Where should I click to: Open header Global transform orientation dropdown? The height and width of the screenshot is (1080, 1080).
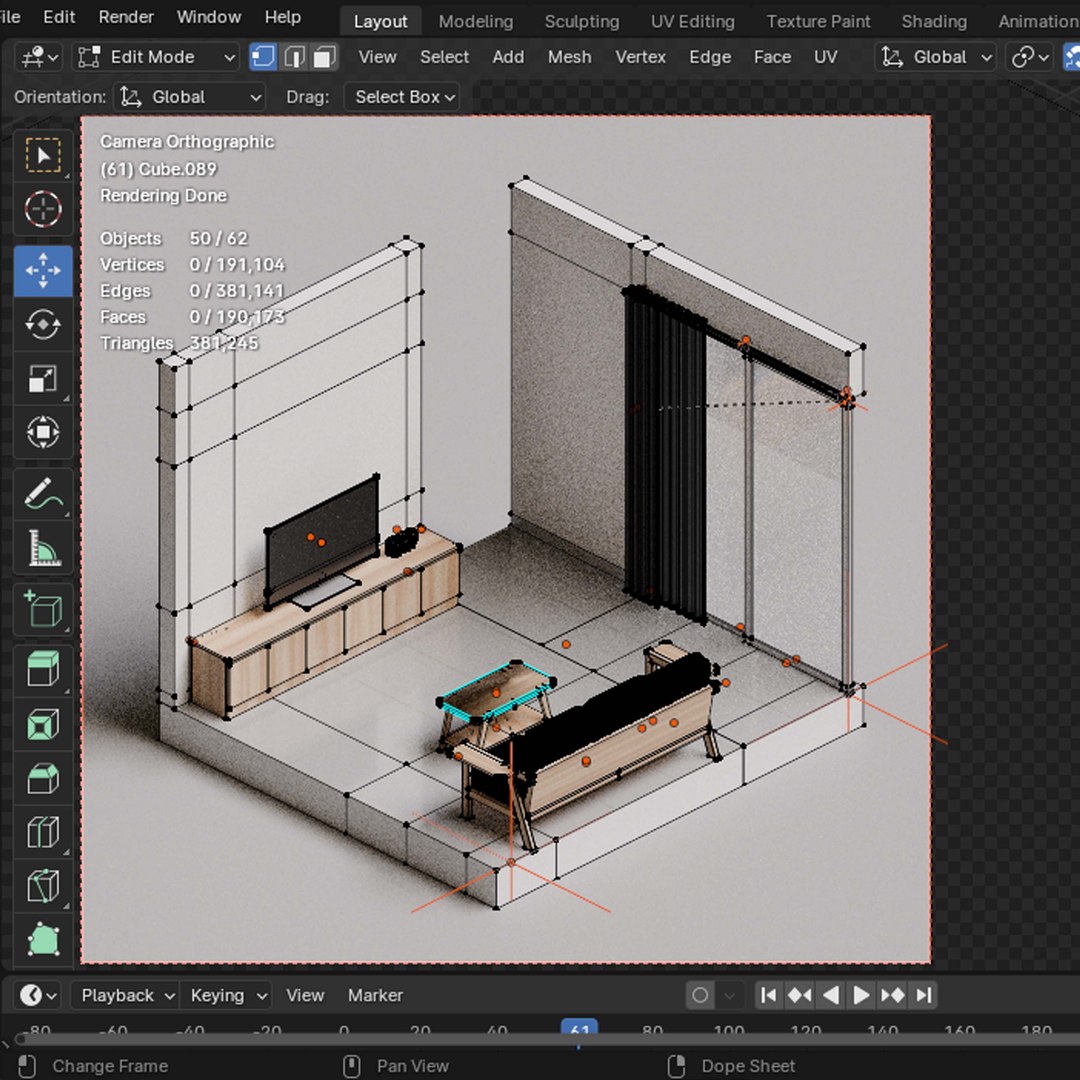click(937, 57)
